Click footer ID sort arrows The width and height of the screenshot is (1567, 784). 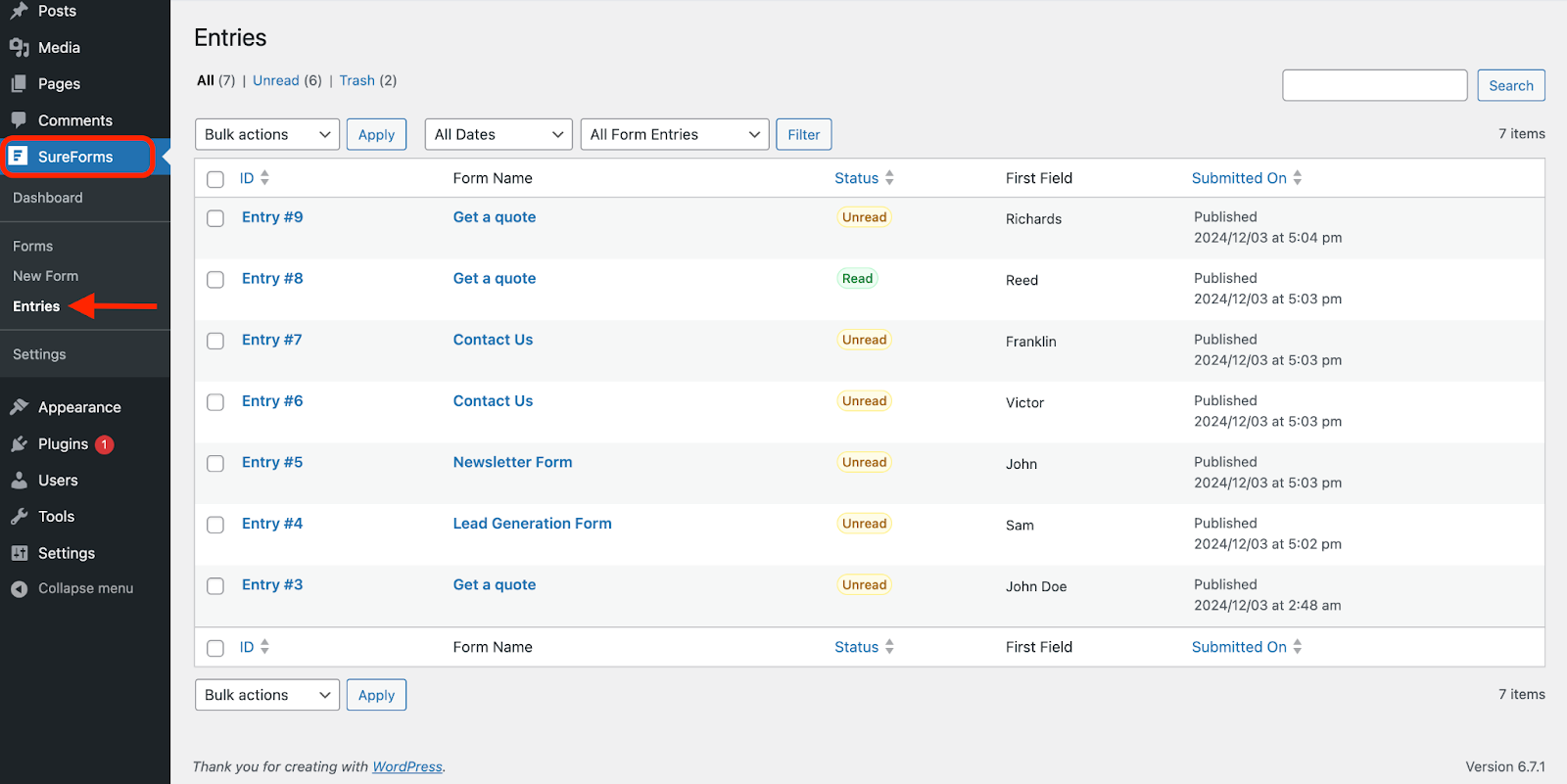click(x=264, y=647)
